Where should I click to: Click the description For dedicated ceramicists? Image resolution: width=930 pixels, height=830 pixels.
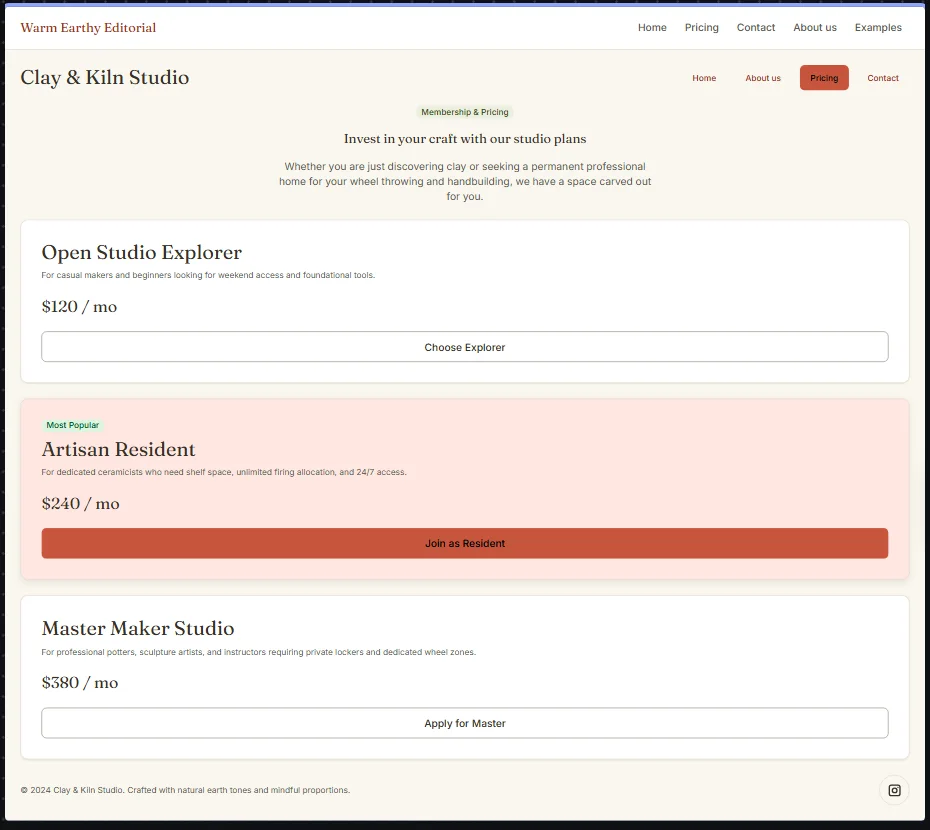click(x=224, y=472)
